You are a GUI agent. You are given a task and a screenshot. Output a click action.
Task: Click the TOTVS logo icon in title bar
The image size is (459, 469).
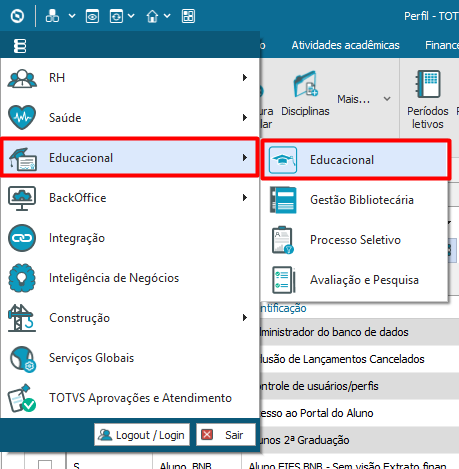click(17, 16)
